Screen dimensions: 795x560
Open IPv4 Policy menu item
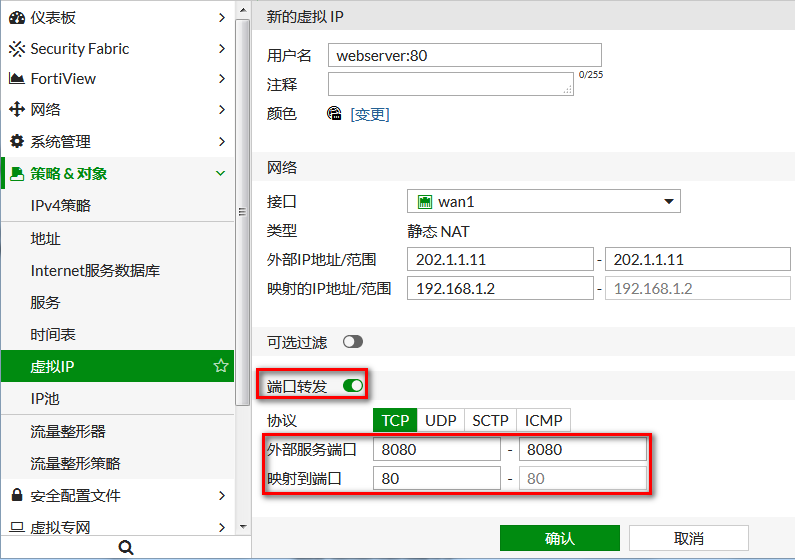point(118,205)
